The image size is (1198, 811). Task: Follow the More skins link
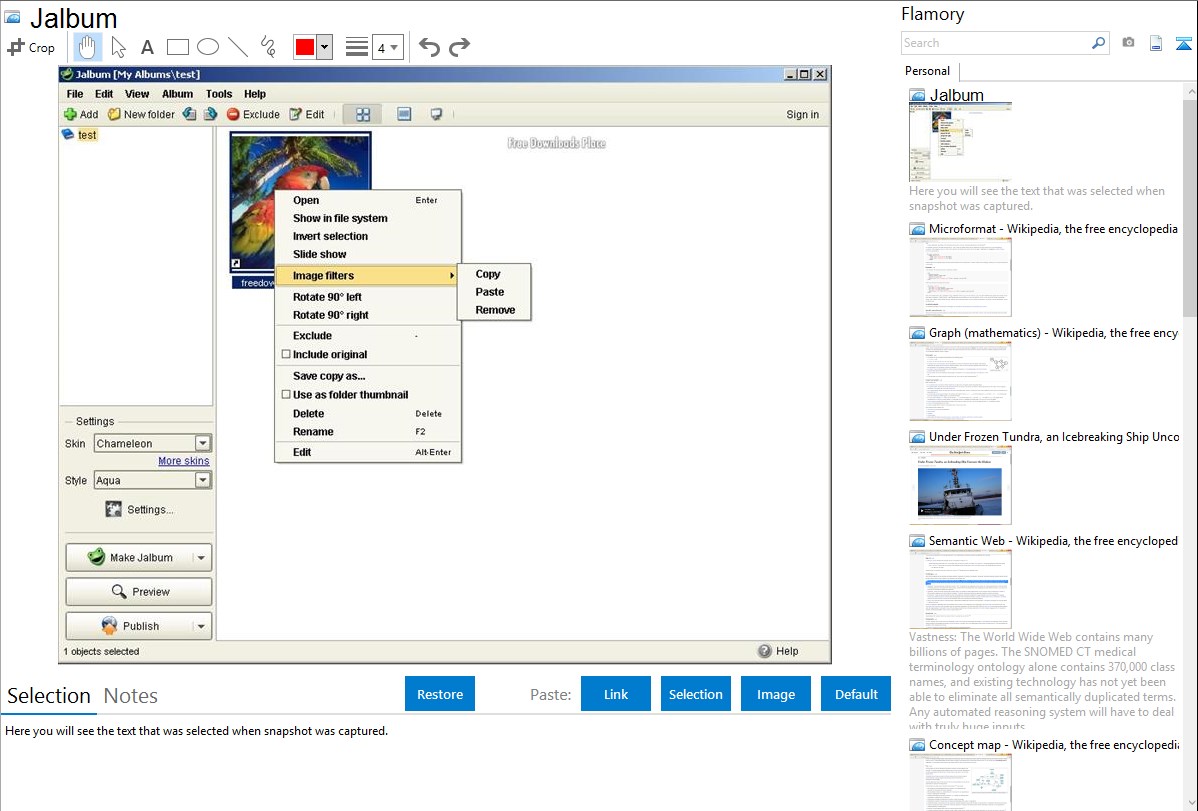tap(183, 461)
